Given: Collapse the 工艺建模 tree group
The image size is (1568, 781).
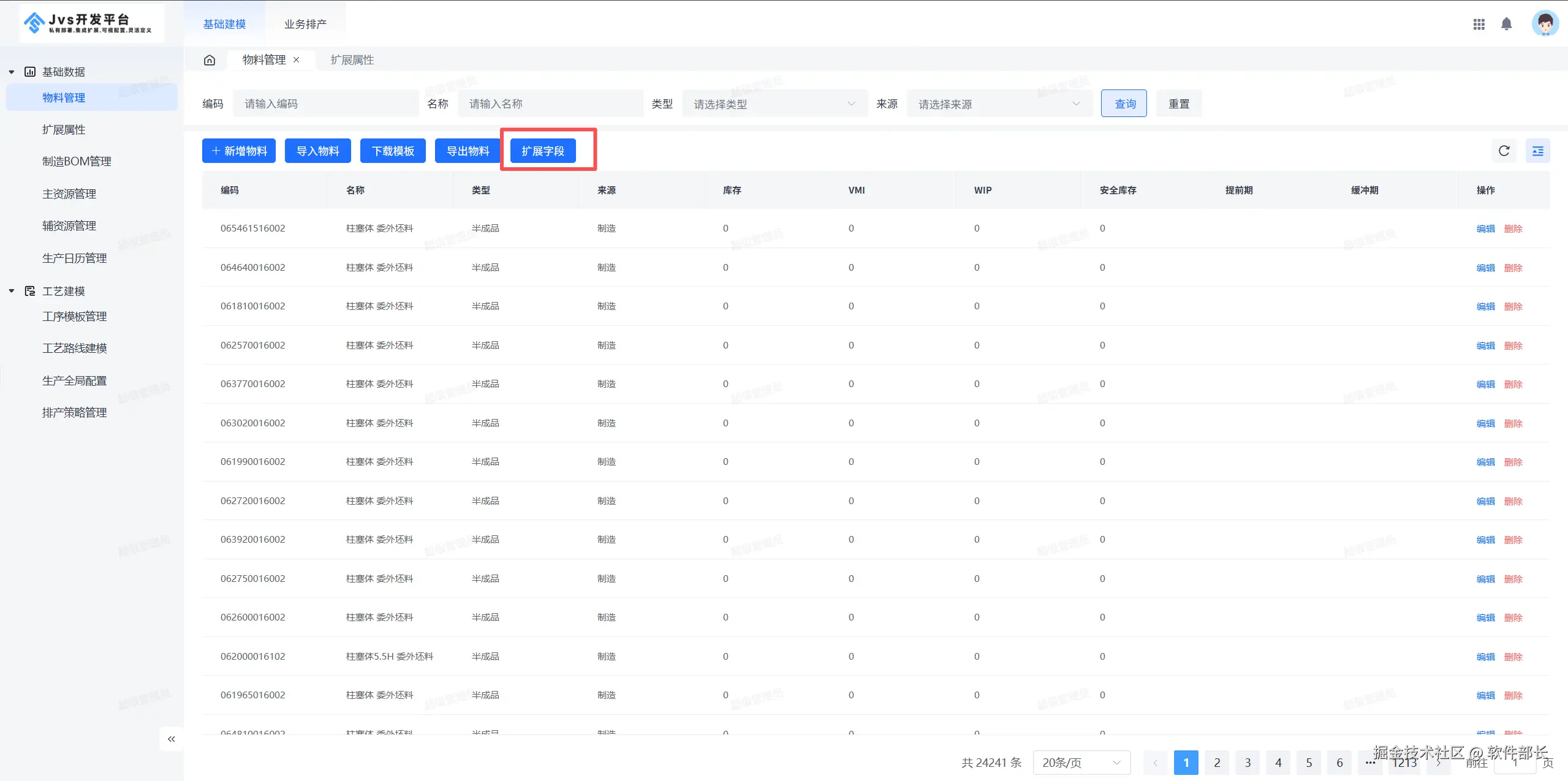Looking at the screenshot, I should [x=12, y=291].
